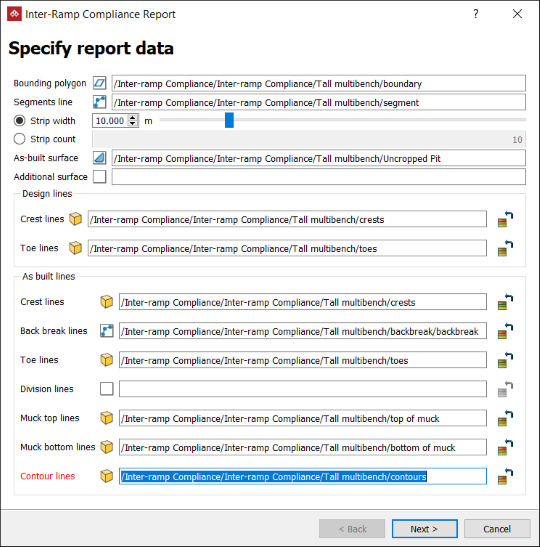Click the layers arrow icon beside design Toe lines
This screenshot has width=540, height=547.
click(x=505, y=248)
